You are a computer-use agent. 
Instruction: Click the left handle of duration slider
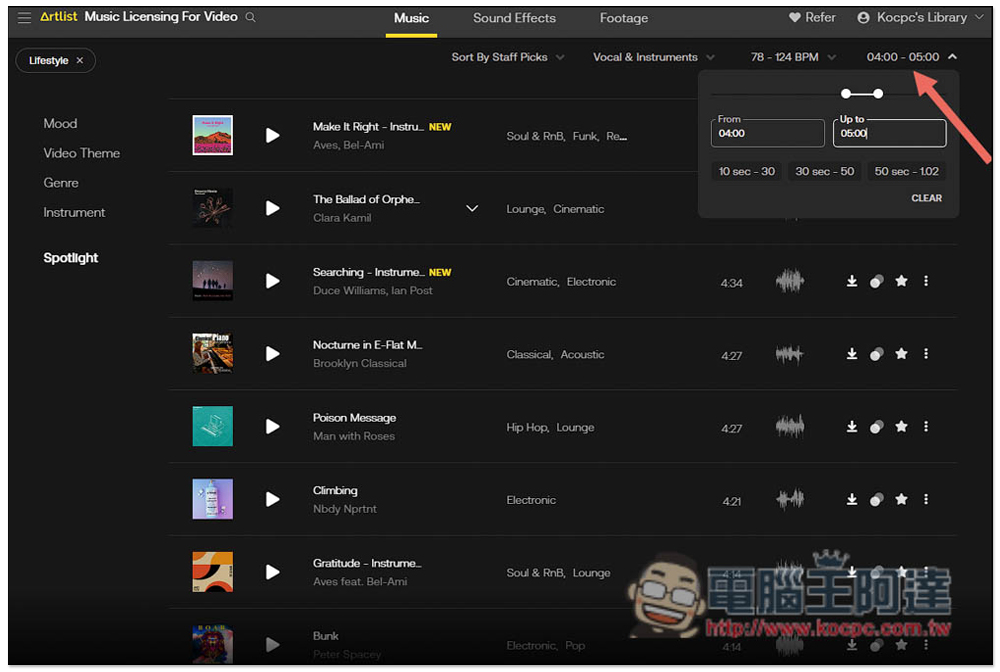coord(846,94)
